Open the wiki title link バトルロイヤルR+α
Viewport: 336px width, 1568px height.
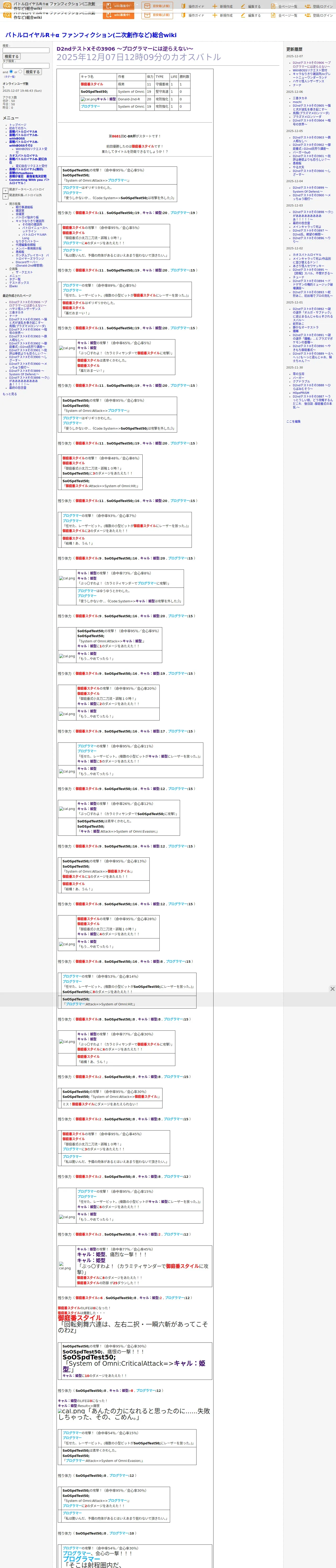pos(91,35)
